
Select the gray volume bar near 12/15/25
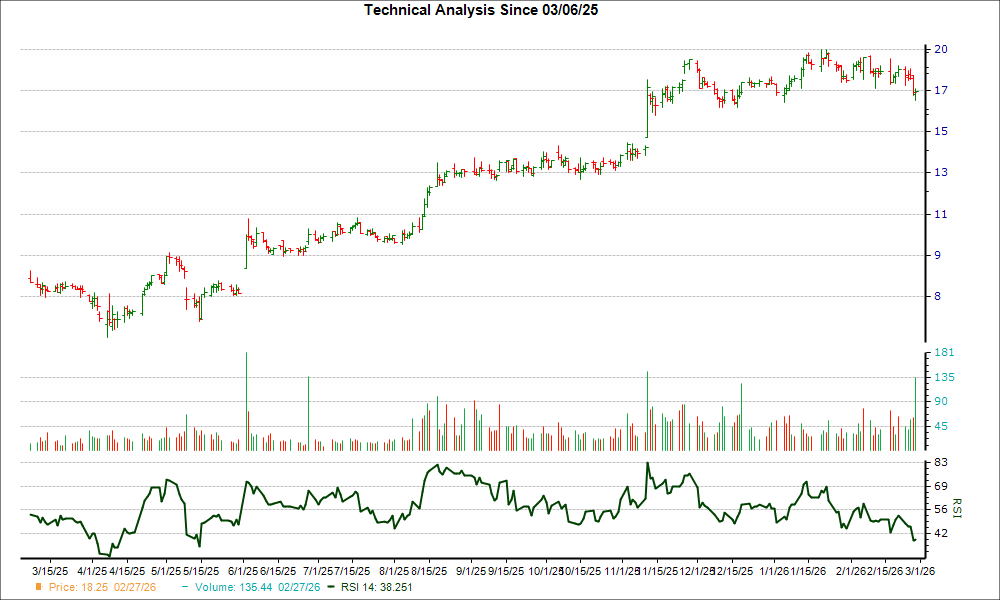point(741,415)
